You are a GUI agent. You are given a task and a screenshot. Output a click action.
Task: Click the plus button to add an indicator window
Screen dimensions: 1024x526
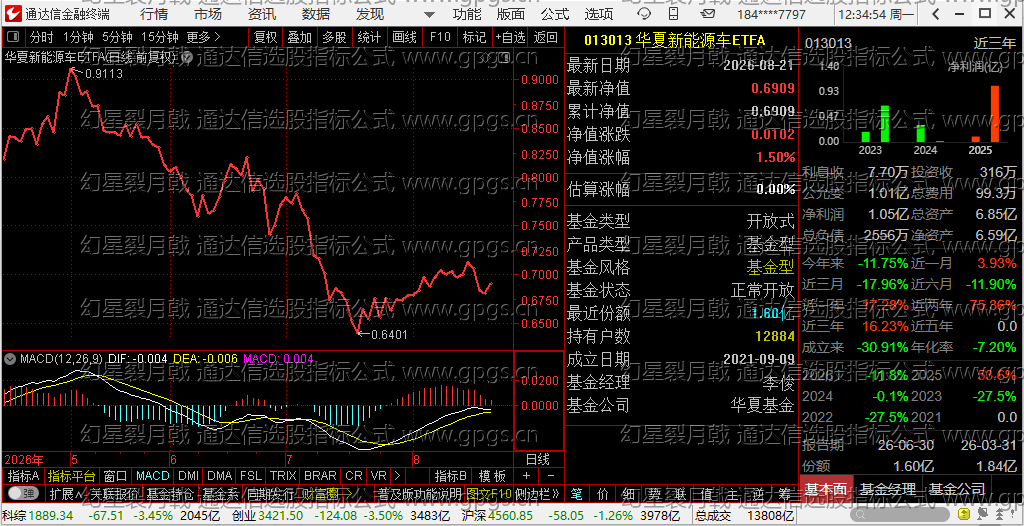pos(526,476)
